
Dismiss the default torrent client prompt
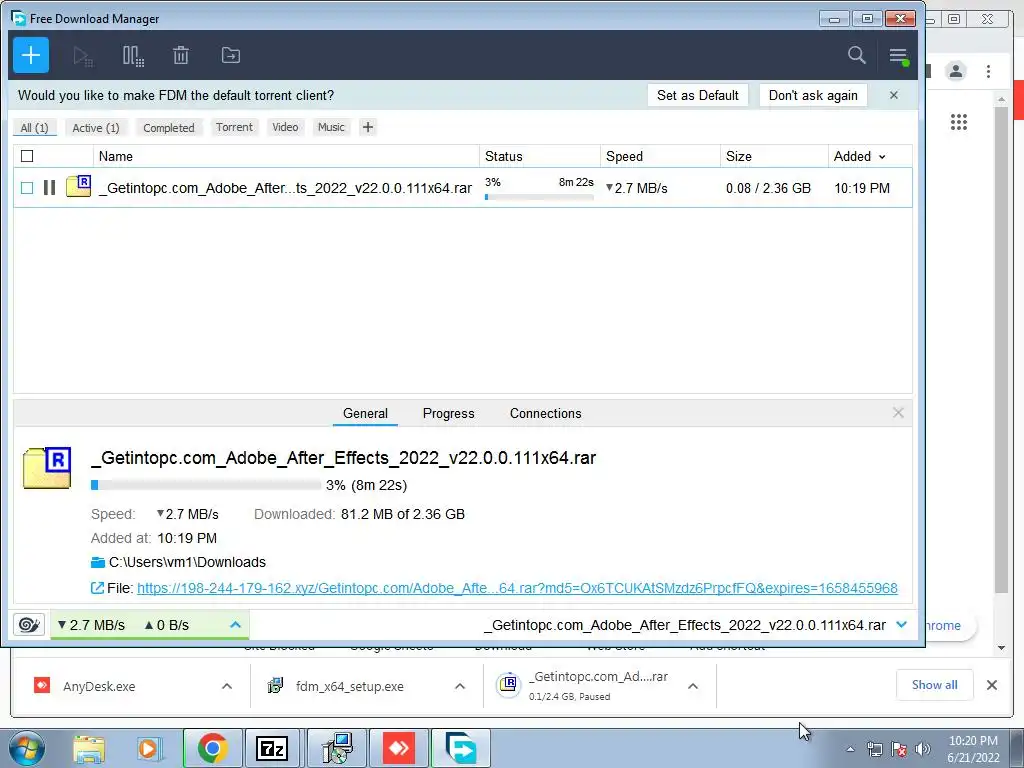[894, 95]
